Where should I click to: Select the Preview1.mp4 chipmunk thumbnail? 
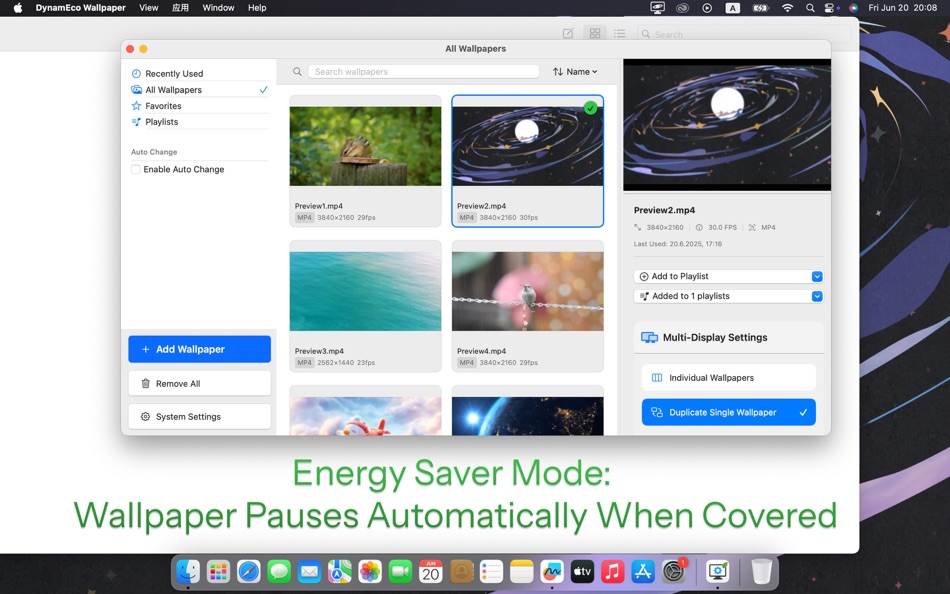tap(365, 146)
